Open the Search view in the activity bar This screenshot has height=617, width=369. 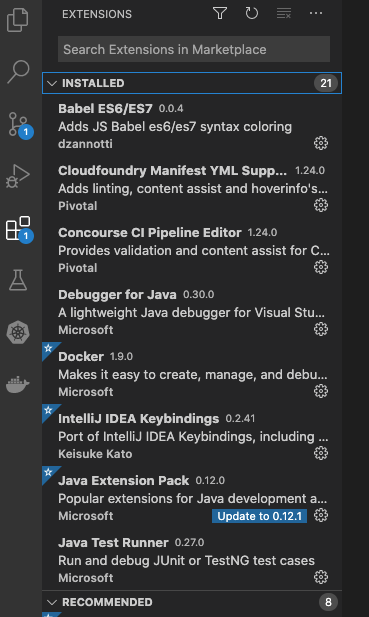pyautogui.click(x=18, y=72)
